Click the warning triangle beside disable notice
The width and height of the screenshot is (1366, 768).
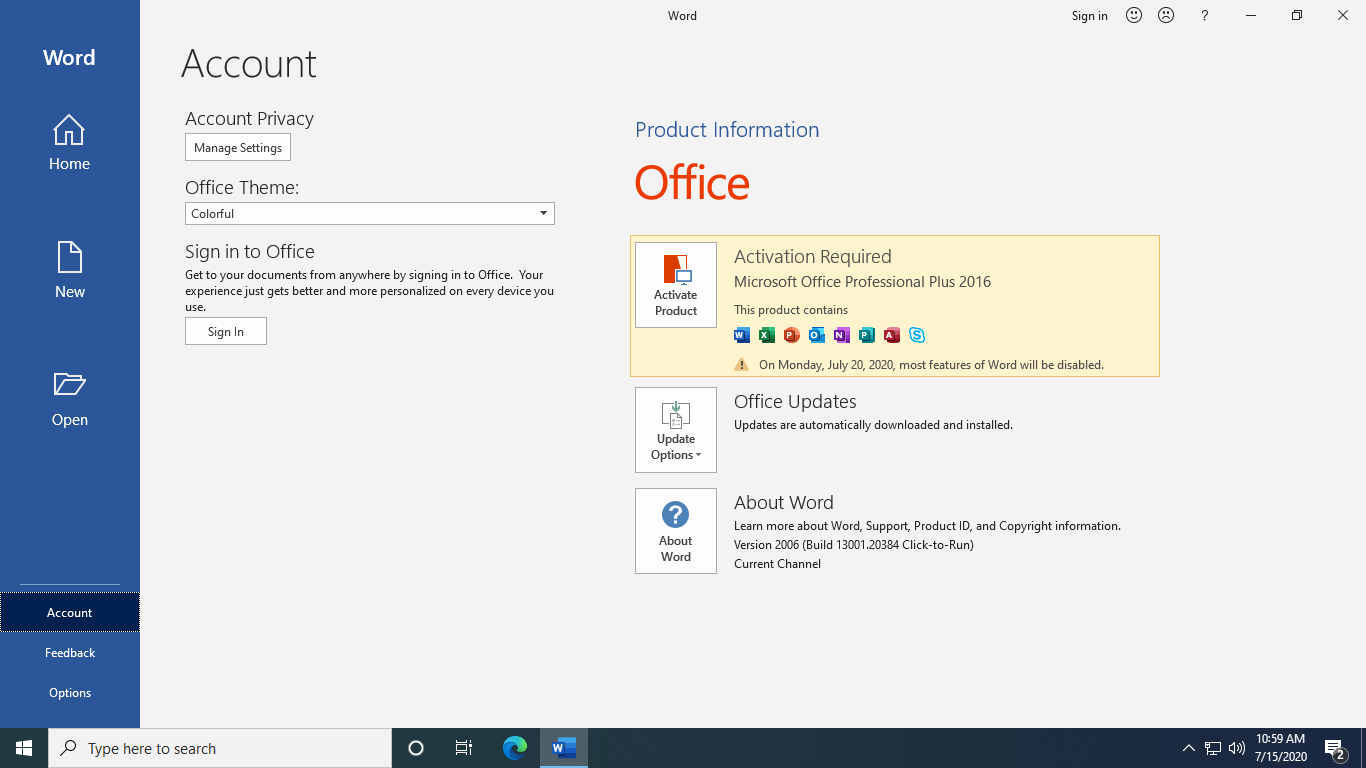(x=741, y=364)
